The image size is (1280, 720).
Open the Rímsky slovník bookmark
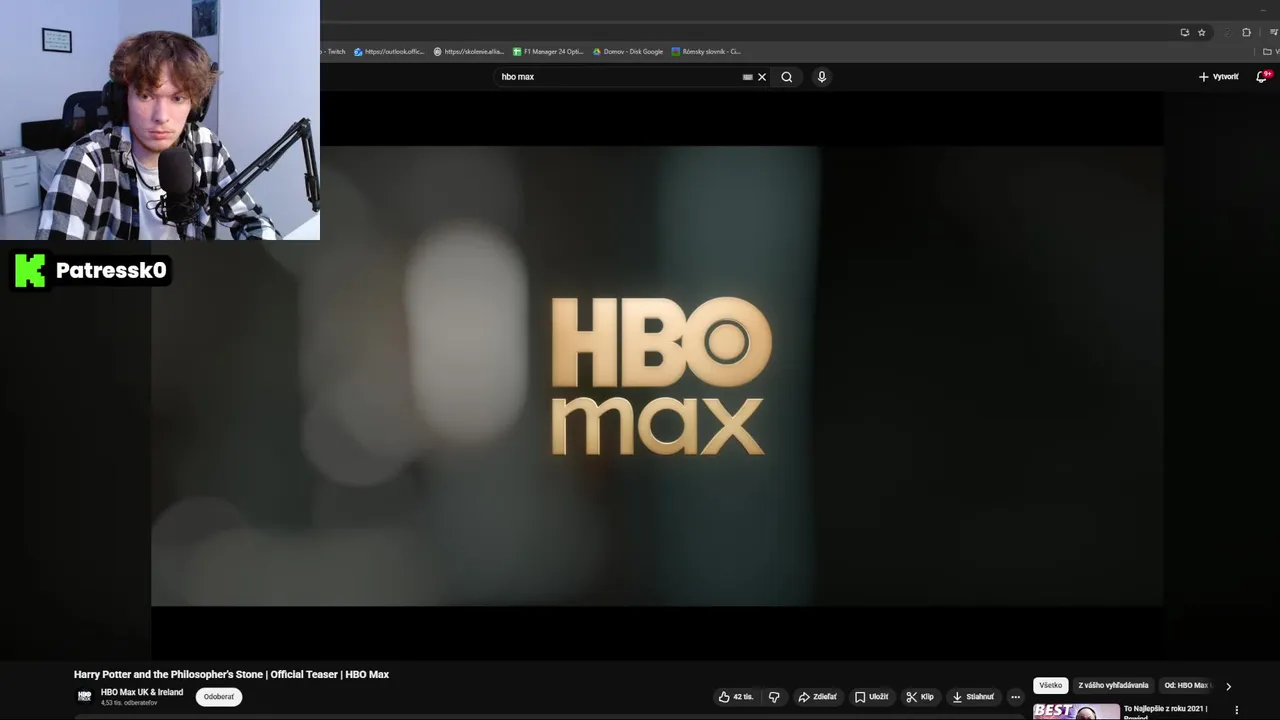pos(707,52)
